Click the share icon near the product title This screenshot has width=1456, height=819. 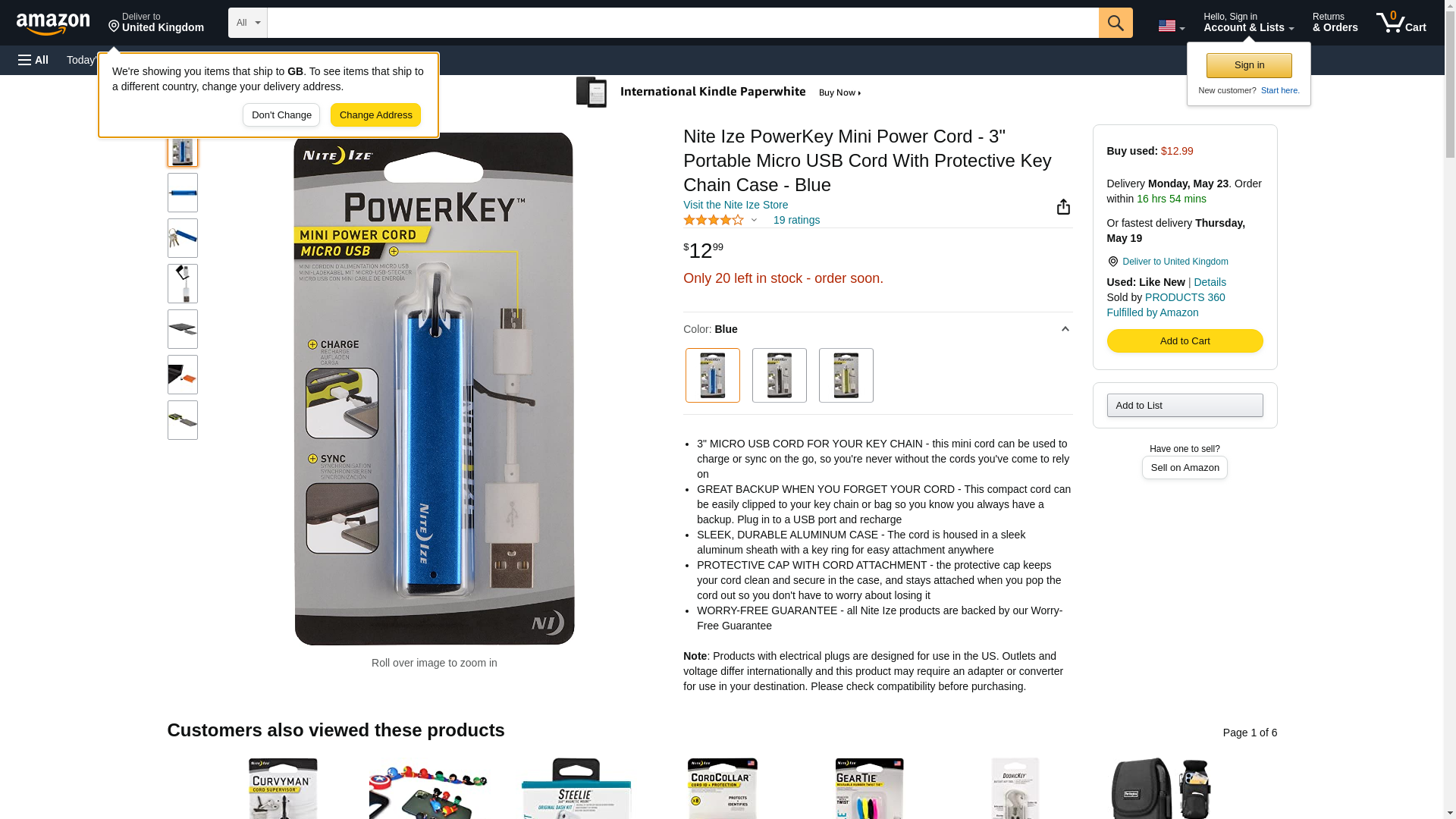1063,206
